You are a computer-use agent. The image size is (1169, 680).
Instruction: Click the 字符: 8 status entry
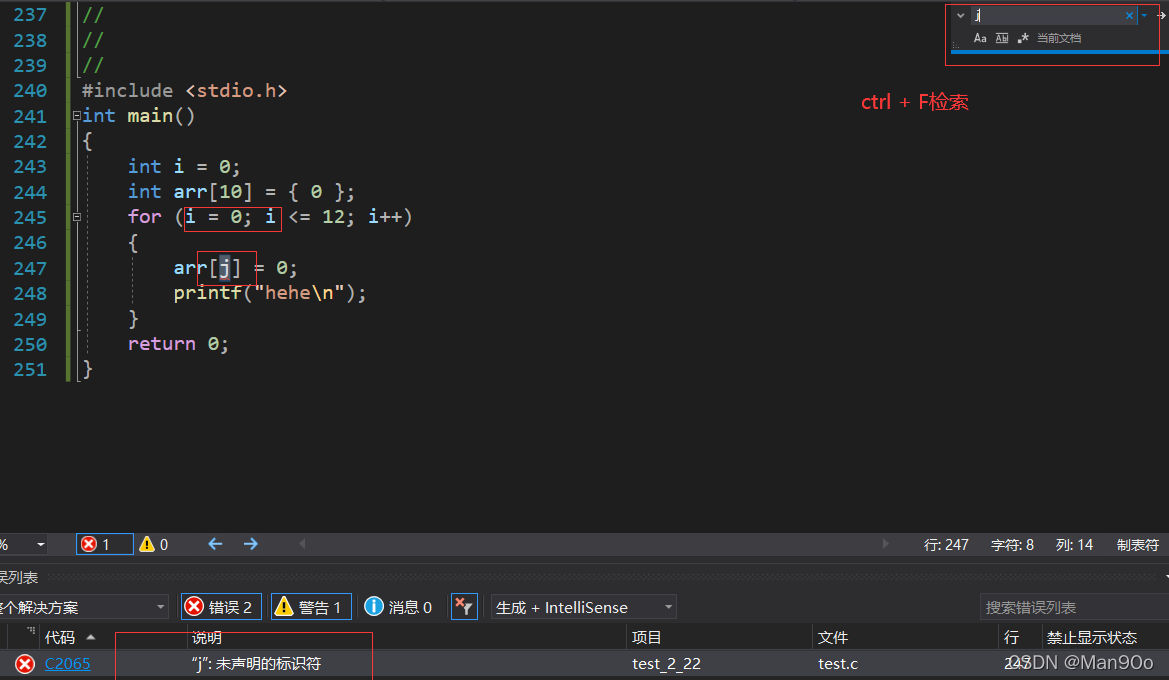pos(1012,545)
